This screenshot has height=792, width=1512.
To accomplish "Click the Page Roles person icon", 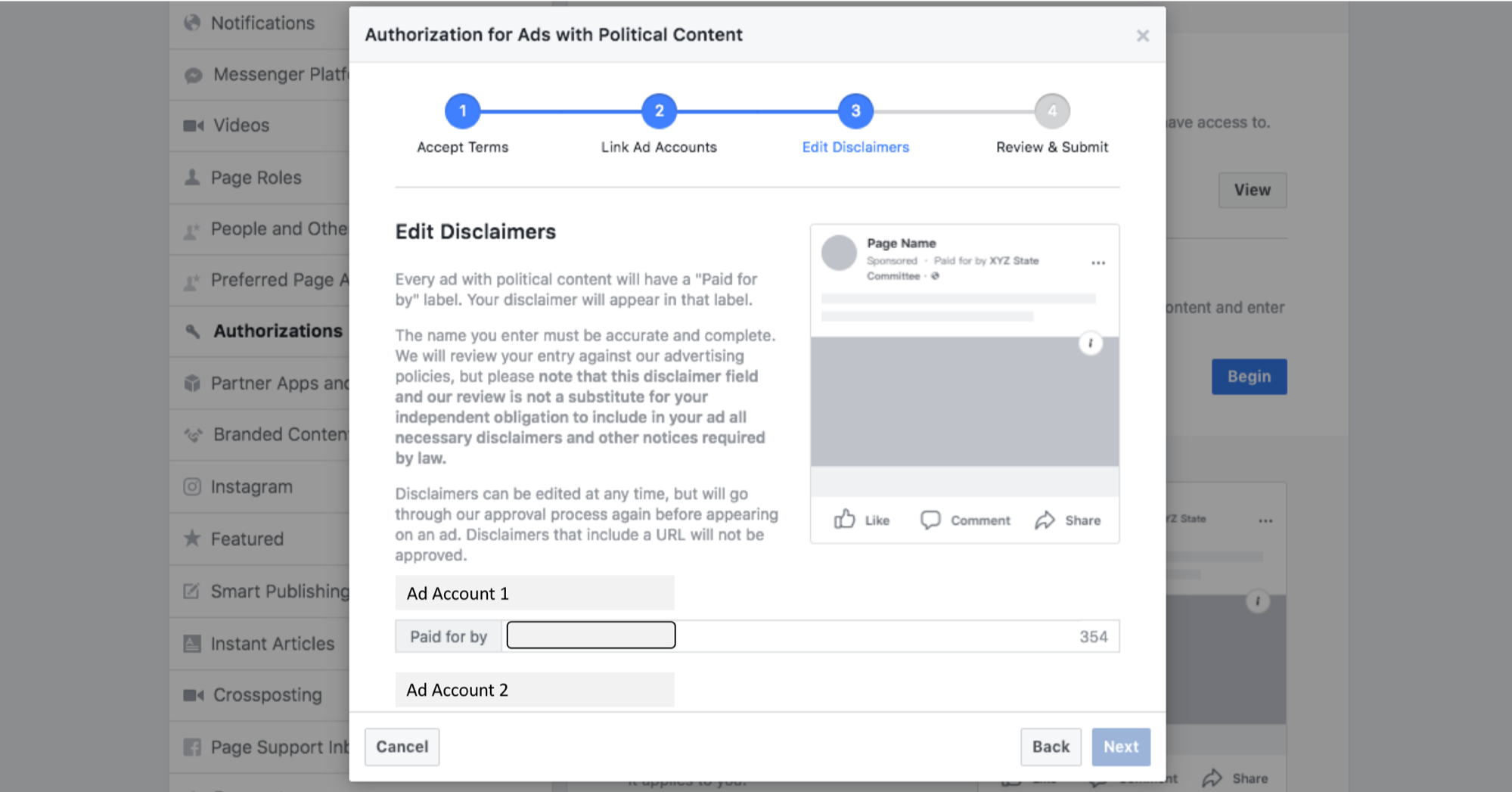I will (192, 177).
